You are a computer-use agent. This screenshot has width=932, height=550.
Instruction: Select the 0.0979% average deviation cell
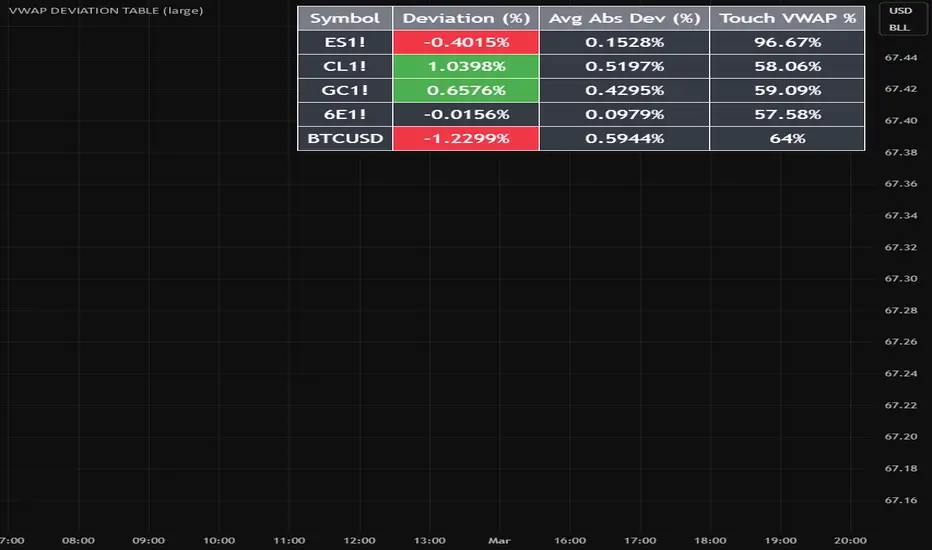coord(624,114)
